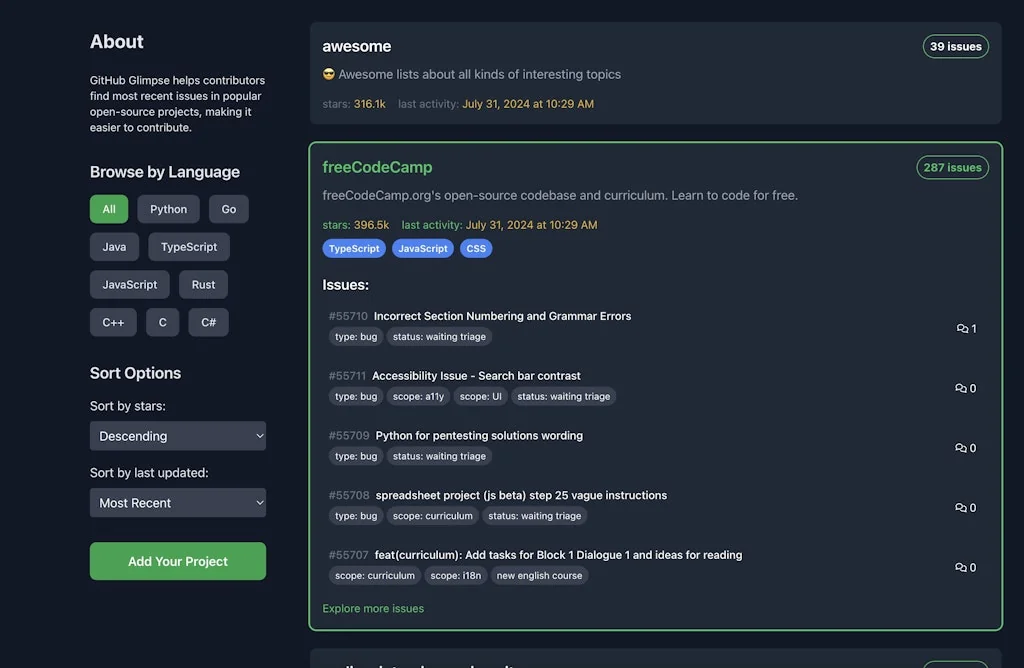1024x668 pixels.
Task: Select the JavaScript language filter
Action: pos(129,284)
